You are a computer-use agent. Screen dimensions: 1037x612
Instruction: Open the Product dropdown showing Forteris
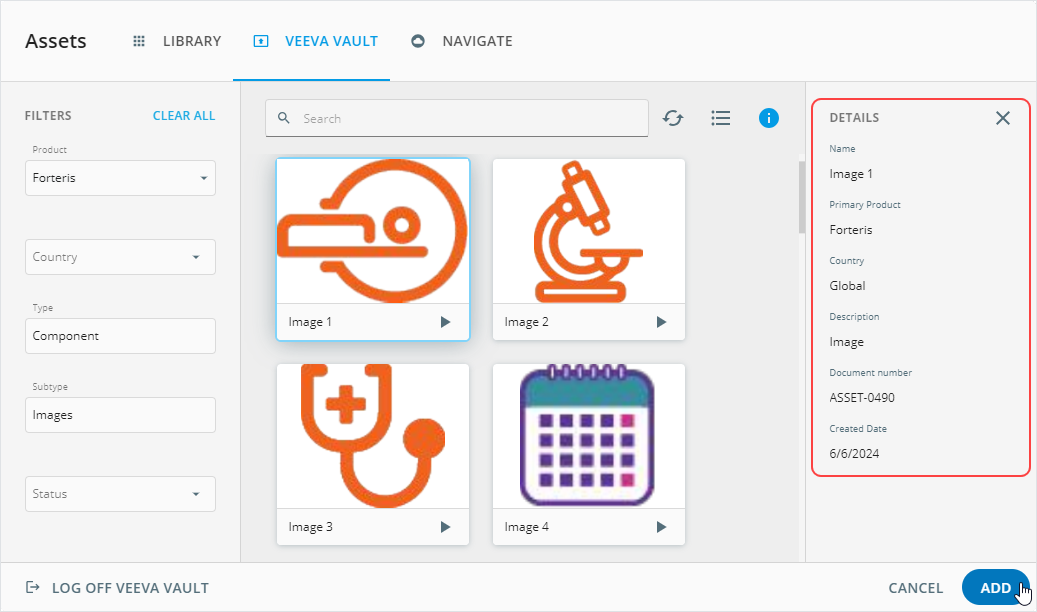point(120,178)
